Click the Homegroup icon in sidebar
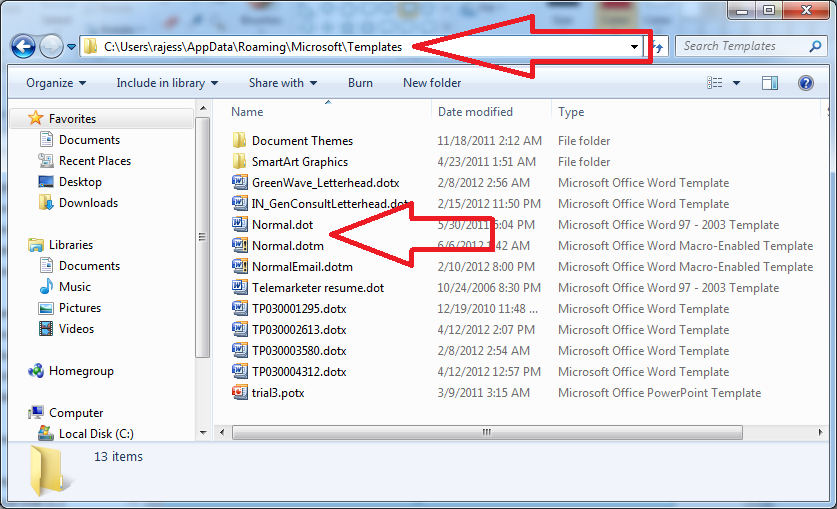 pos(36,371)
